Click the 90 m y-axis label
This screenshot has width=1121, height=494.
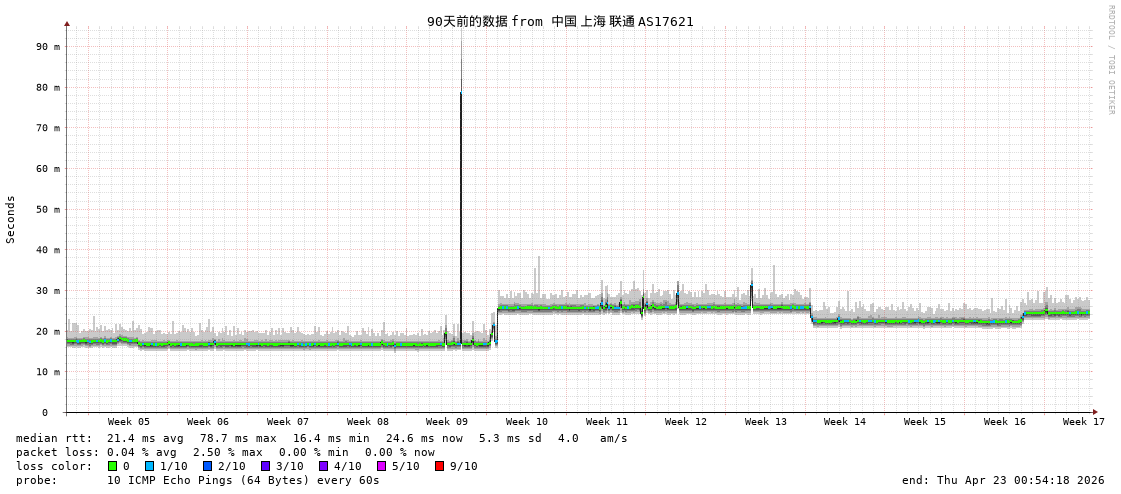tap(48, 46)
